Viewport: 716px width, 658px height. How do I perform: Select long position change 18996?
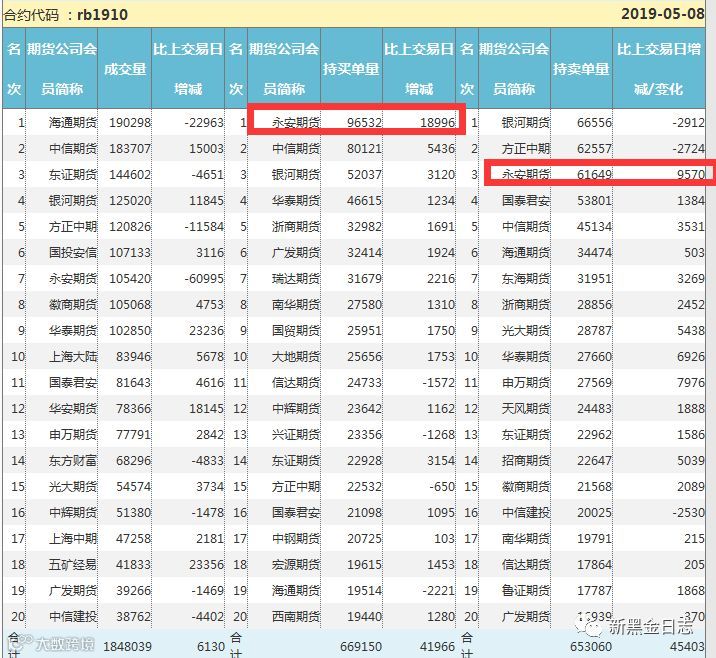point(437,122)
